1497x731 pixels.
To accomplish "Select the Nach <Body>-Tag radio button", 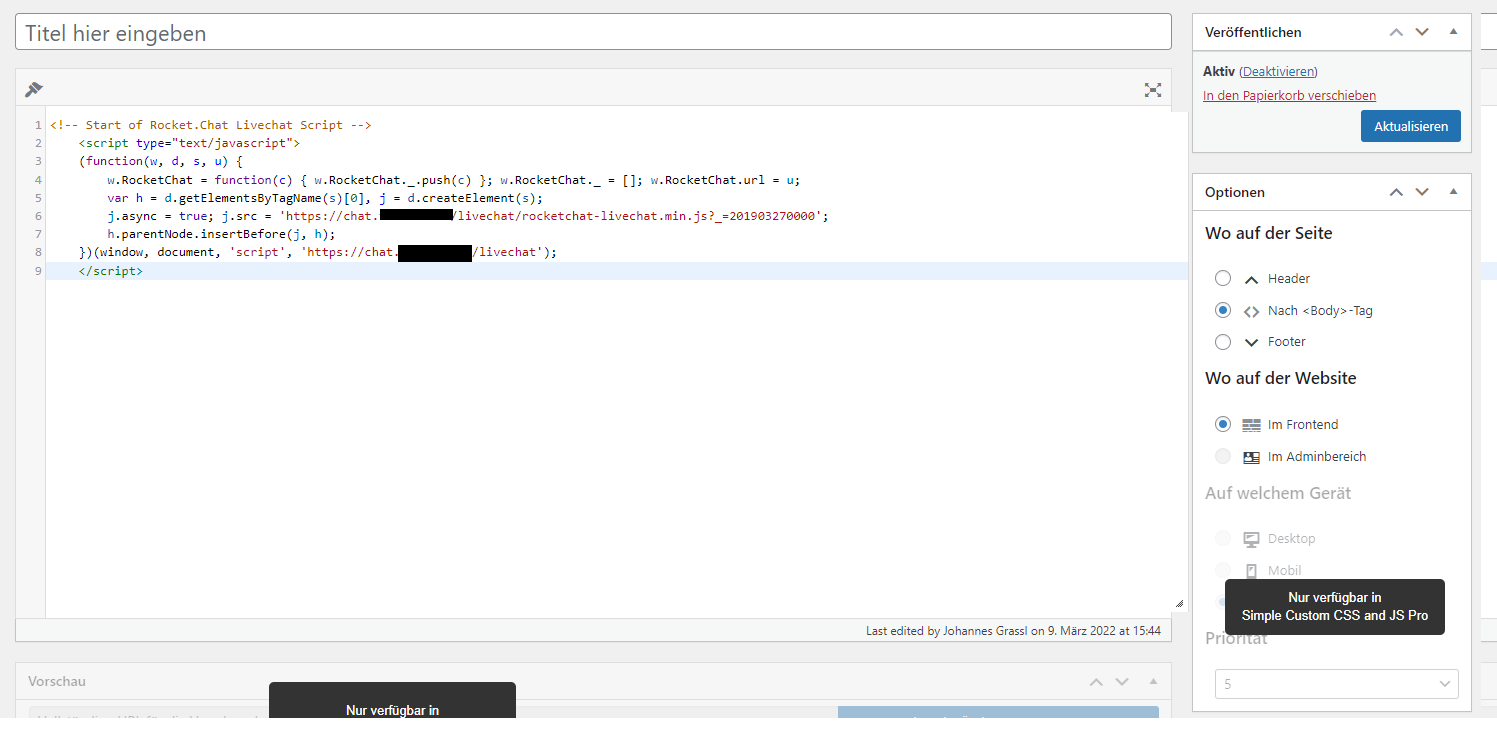I will (1222, 310).
